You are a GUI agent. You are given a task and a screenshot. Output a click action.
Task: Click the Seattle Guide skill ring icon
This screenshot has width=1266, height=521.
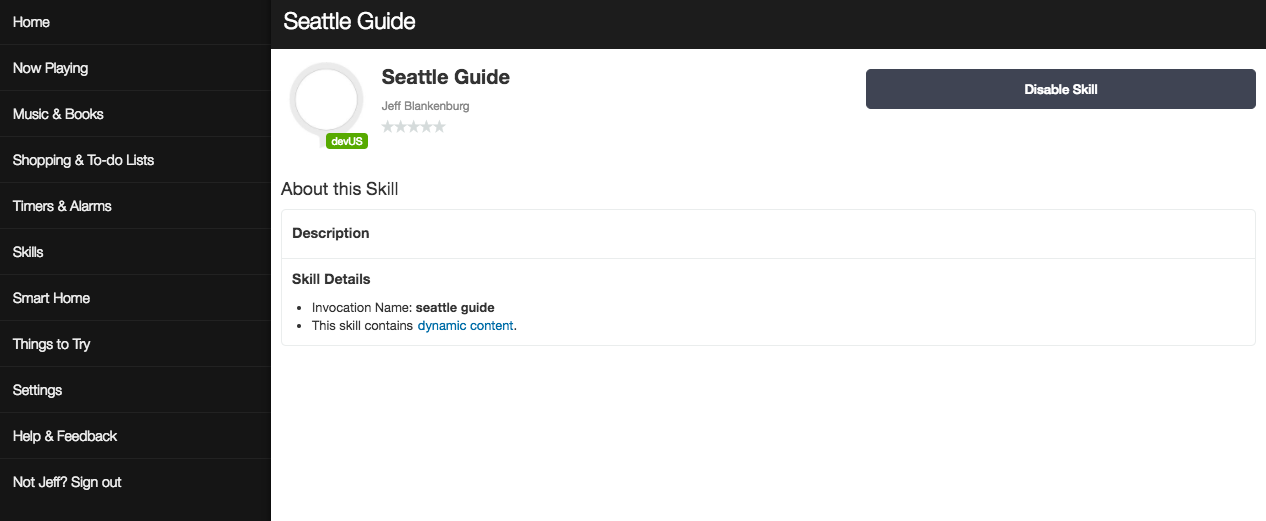pos(325,99)
